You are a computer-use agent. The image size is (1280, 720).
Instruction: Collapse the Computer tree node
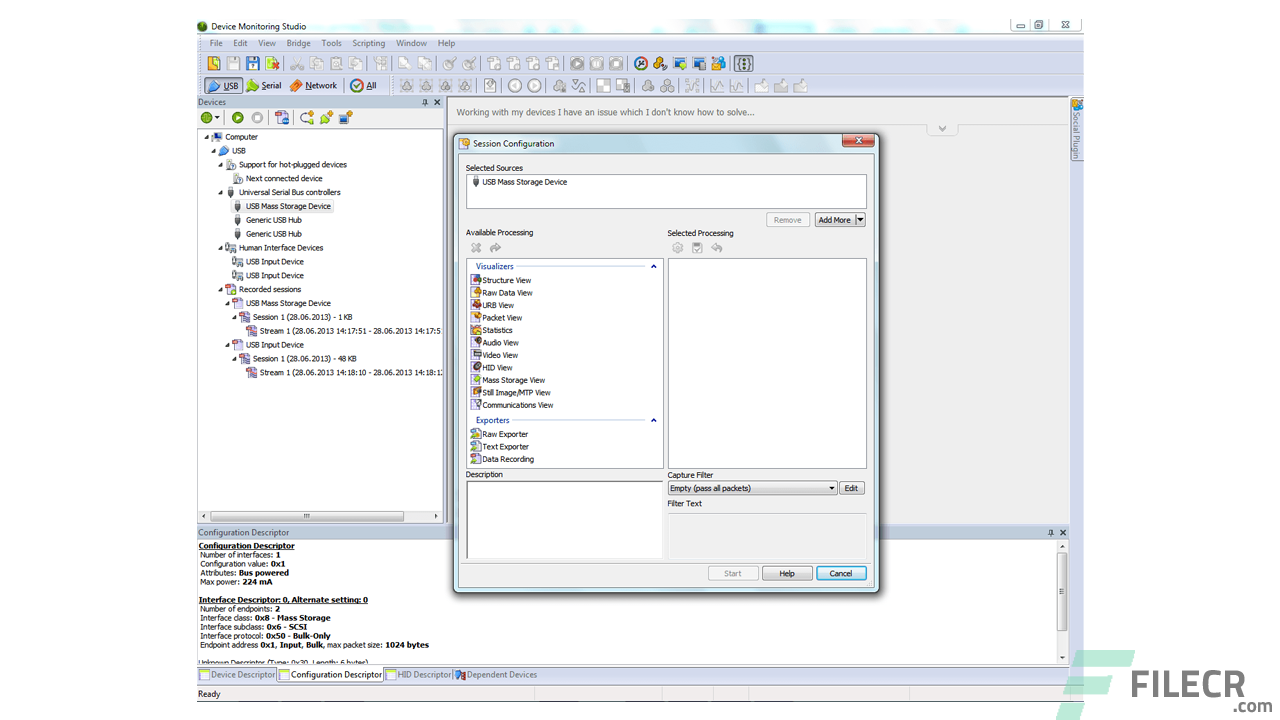click(207, 137)
